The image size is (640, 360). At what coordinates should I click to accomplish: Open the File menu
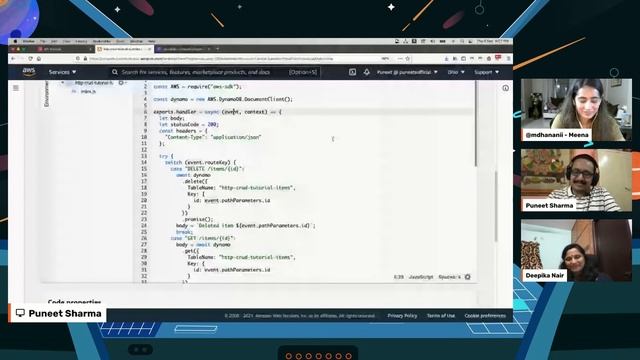point(42,41)
